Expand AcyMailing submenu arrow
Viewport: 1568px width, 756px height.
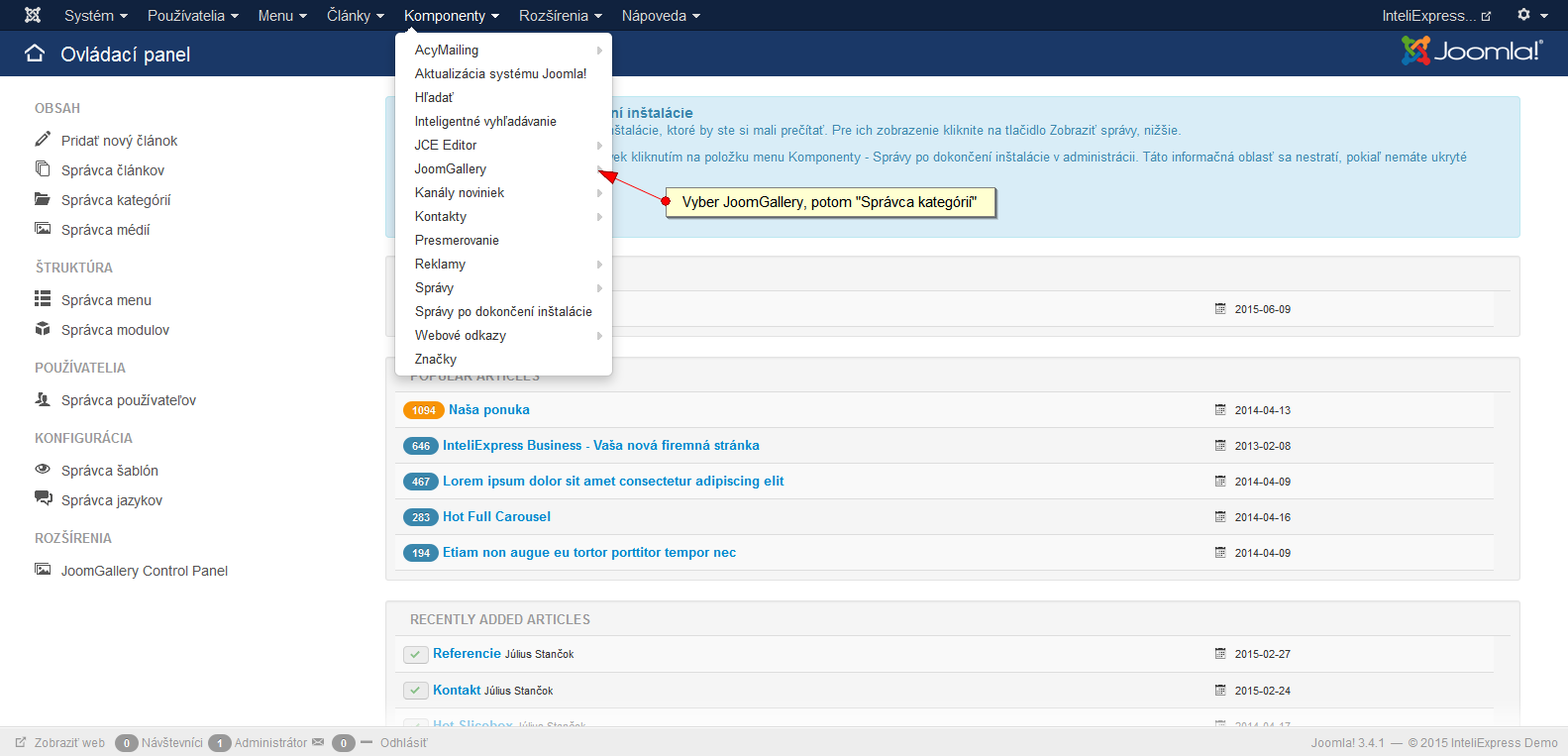point(599,50)
